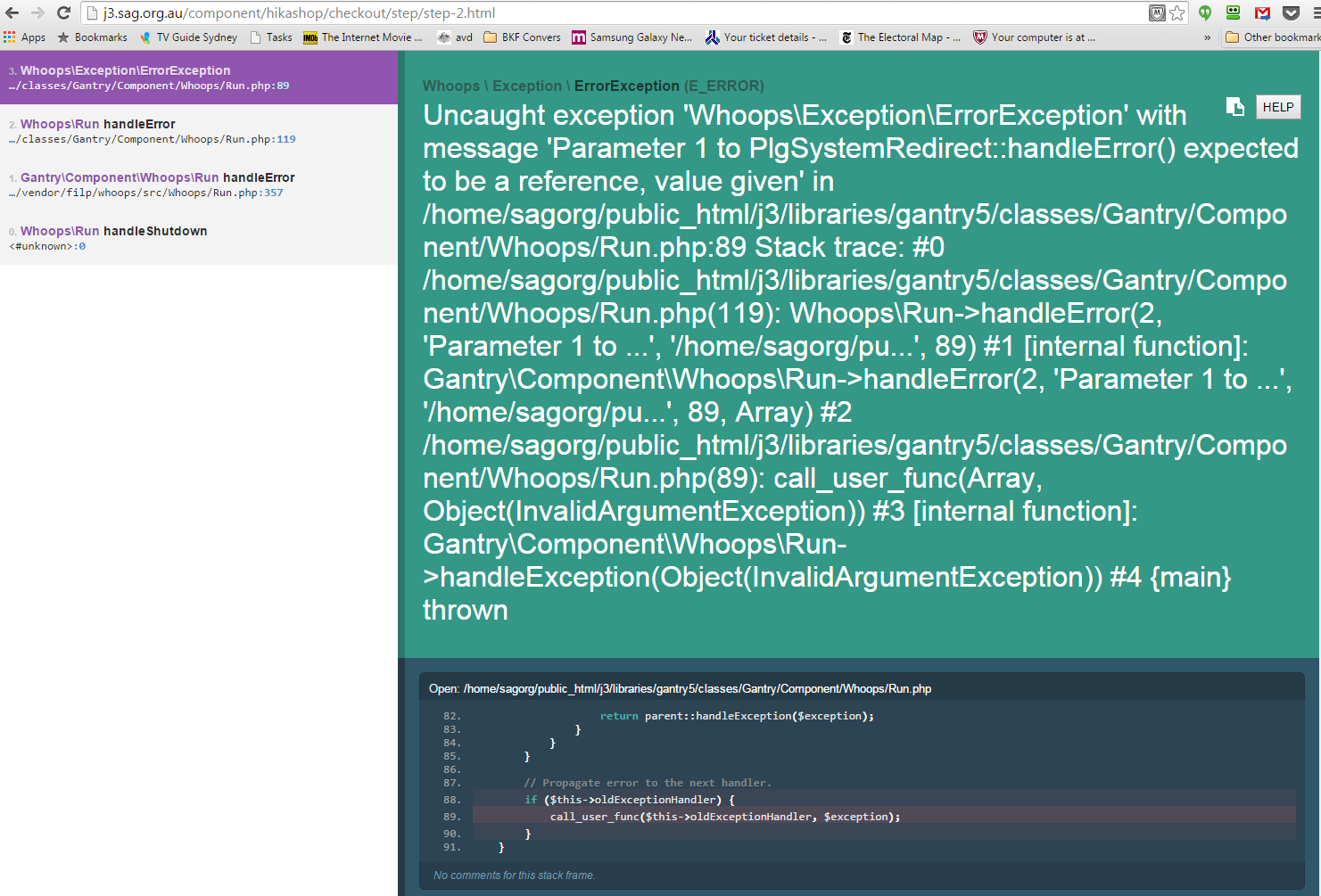Open the Gmail extension icon
The image size is (1321, 896).
1262,12
